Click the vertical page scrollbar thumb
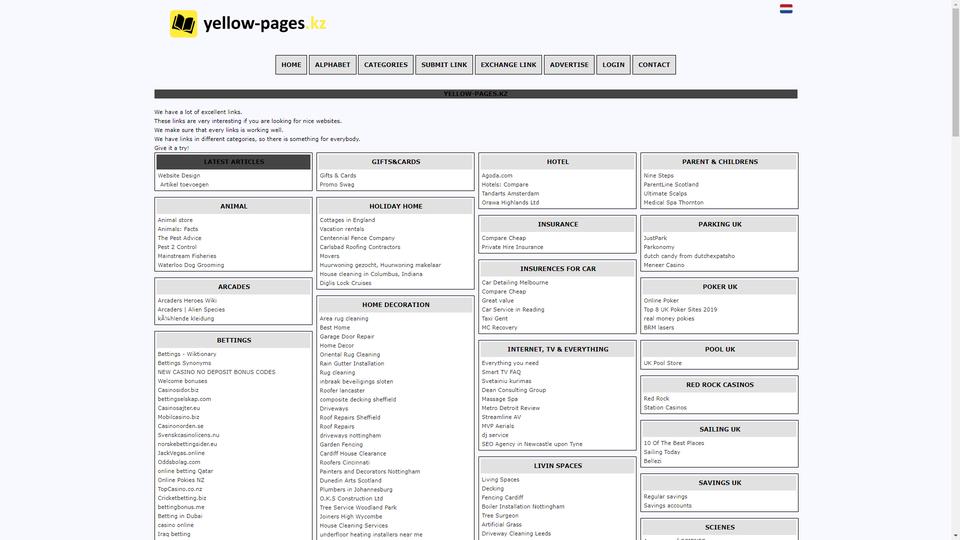 pyautogui.click(x=955, y=70)
